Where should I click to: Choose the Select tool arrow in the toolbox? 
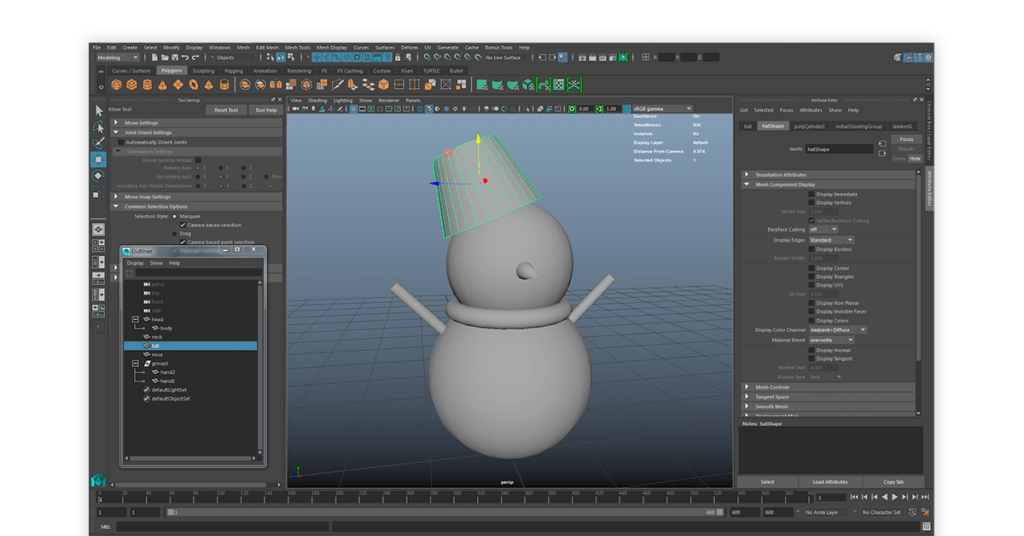98,111
